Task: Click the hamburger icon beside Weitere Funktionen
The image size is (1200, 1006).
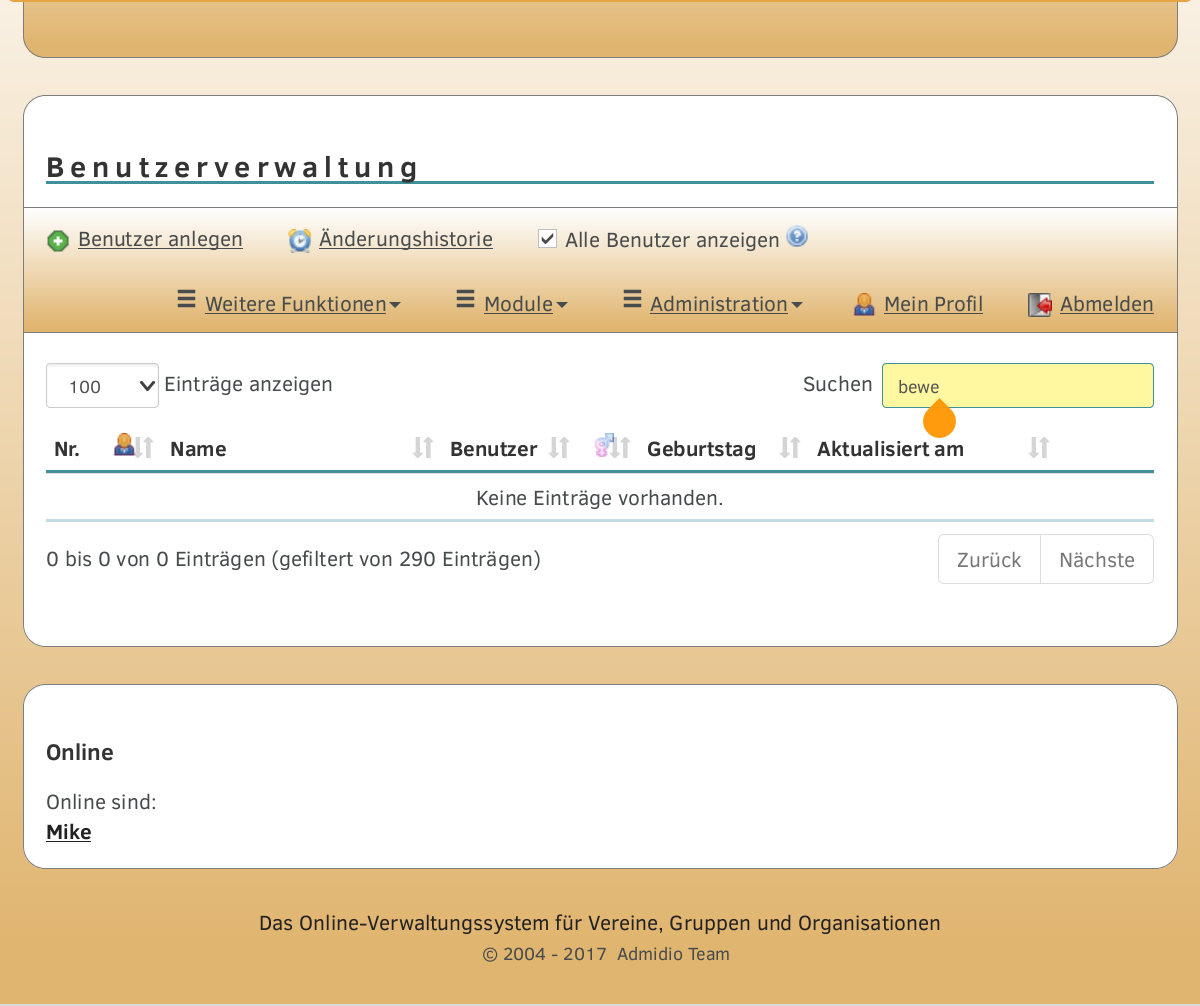Action: point(186,300)
